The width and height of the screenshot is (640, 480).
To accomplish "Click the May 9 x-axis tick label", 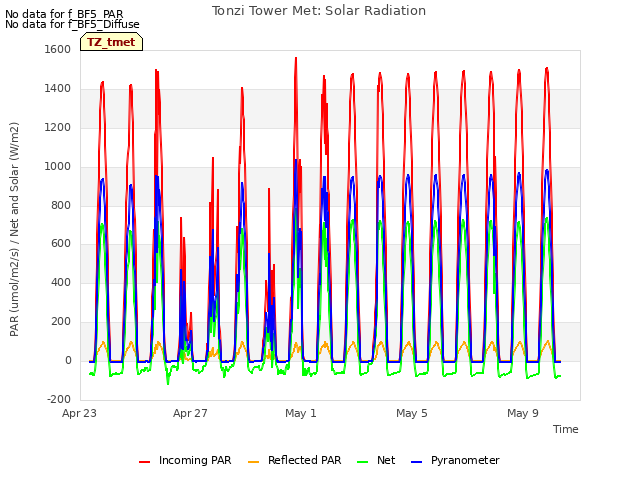I will [523, 413].
